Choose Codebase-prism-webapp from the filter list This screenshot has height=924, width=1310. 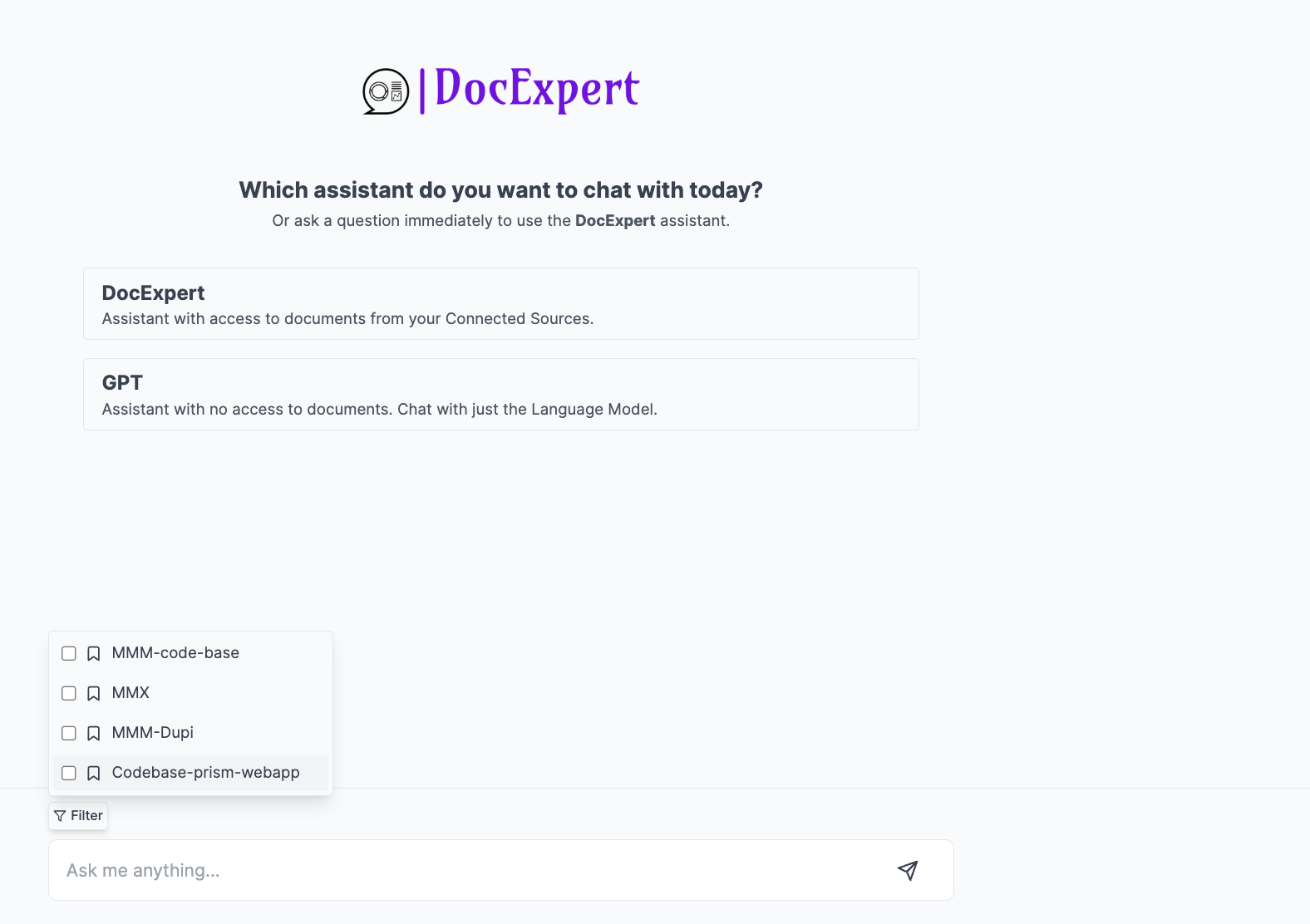[x=205, y=773]
